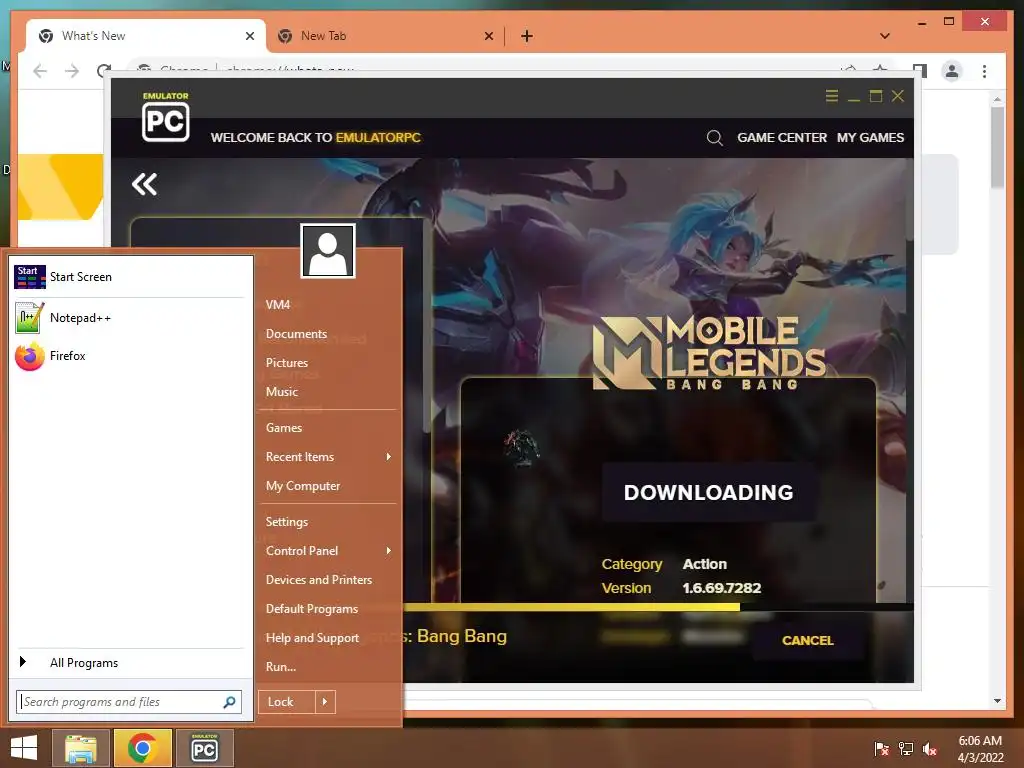Viewport: 1024px width, 768px height.
Task: Open Start Screen from the Start menu
Action: pyautogui.click(x=130, y=277)
